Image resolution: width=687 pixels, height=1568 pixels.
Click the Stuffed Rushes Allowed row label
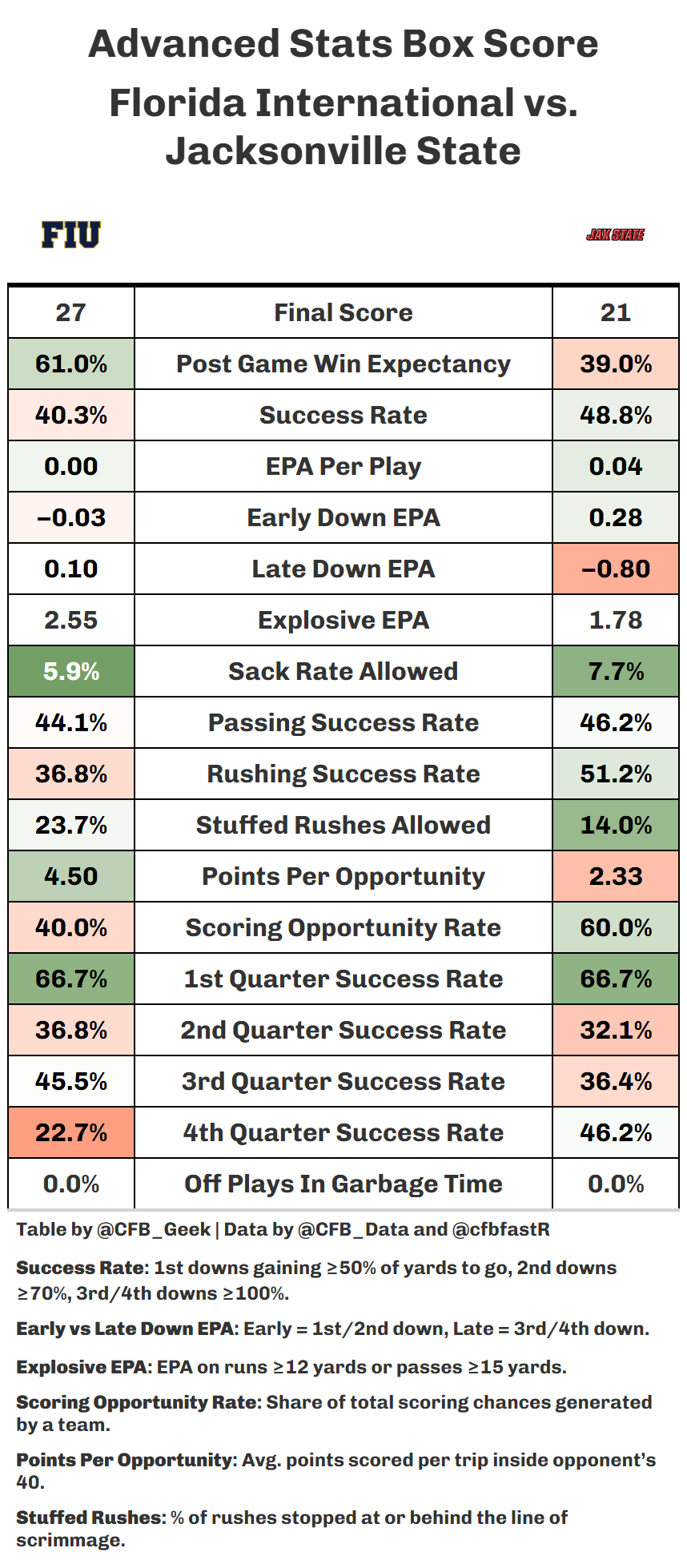coord(343,825)
